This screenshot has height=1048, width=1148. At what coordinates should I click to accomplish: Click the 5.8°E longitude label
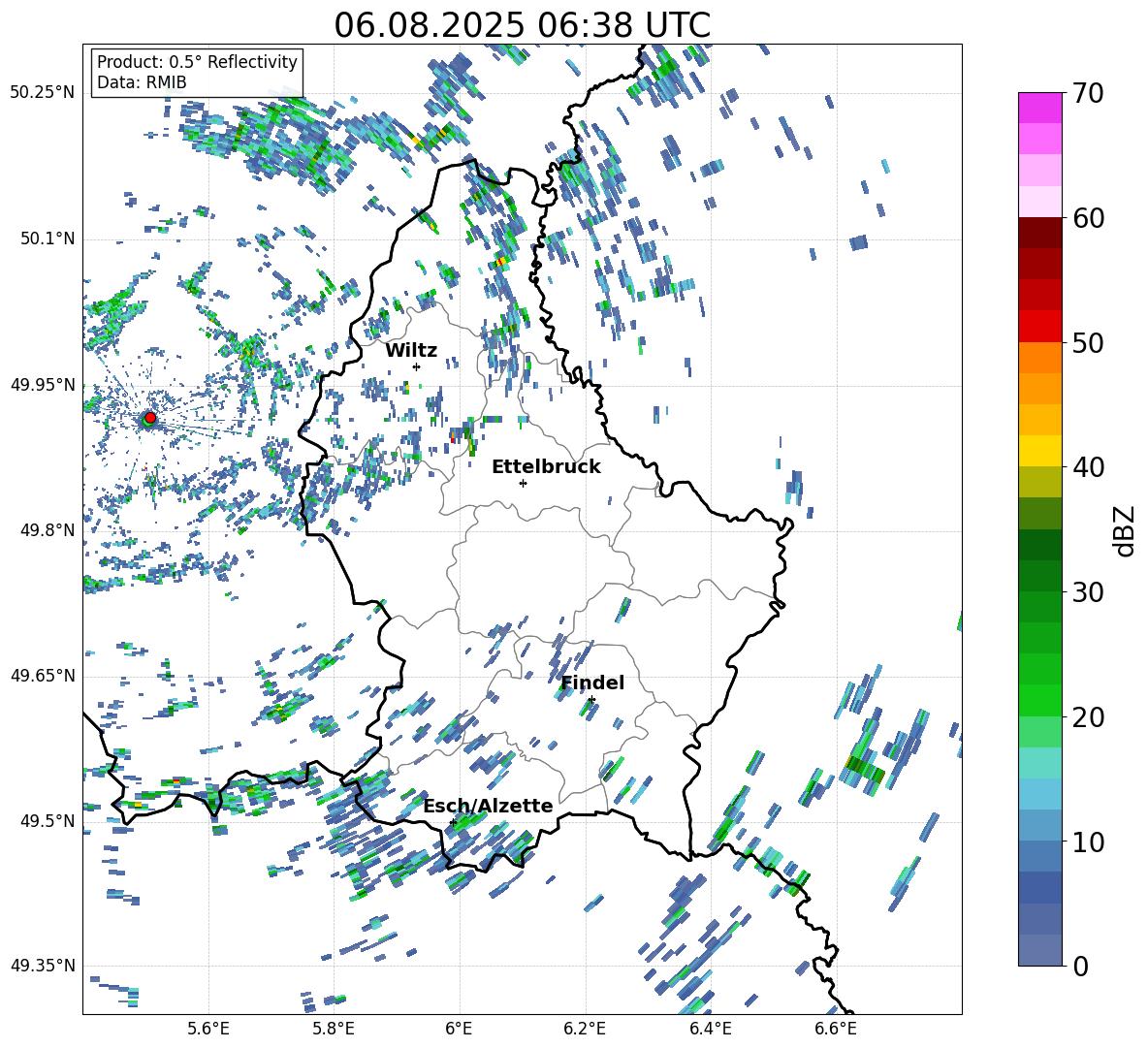pyautogui.click(x=334, y=1030)
